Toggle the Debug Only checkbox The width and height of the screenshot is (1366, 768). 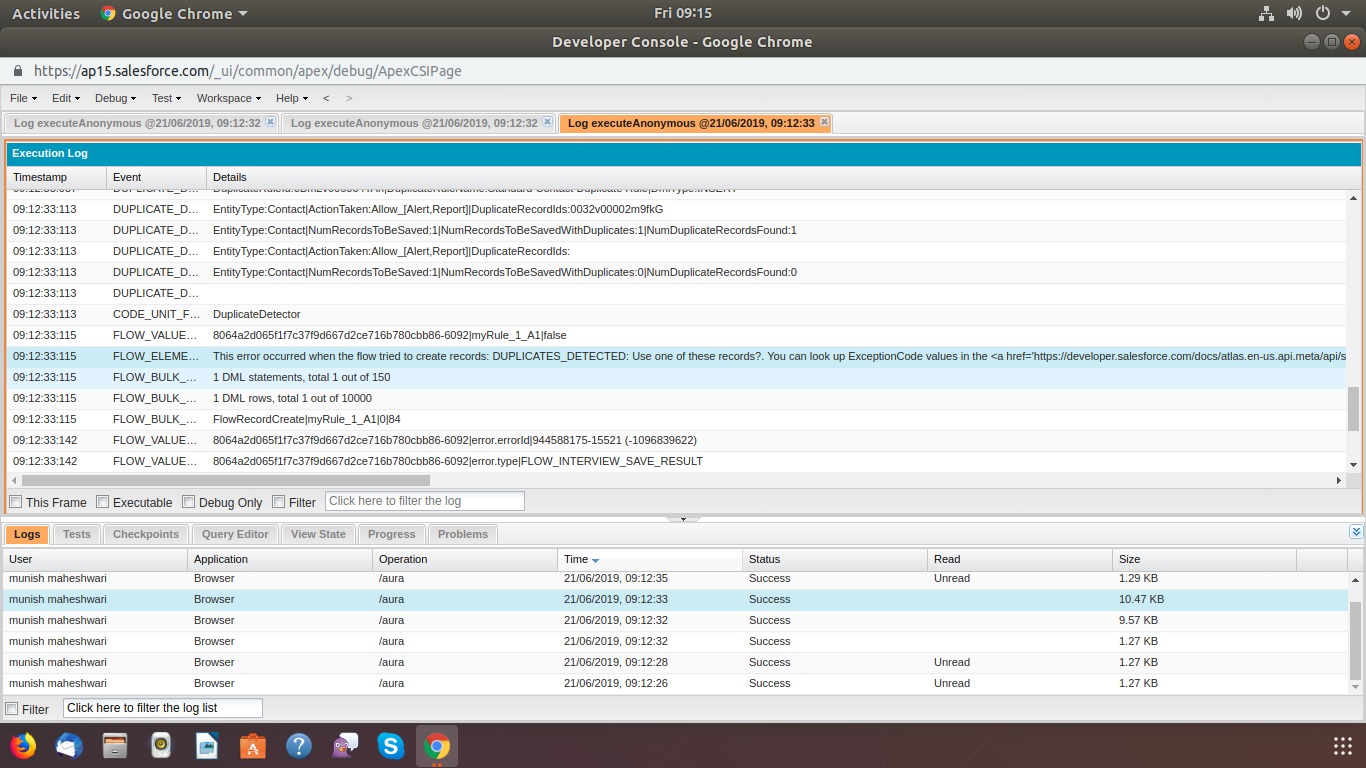click(x=189, y=502)
